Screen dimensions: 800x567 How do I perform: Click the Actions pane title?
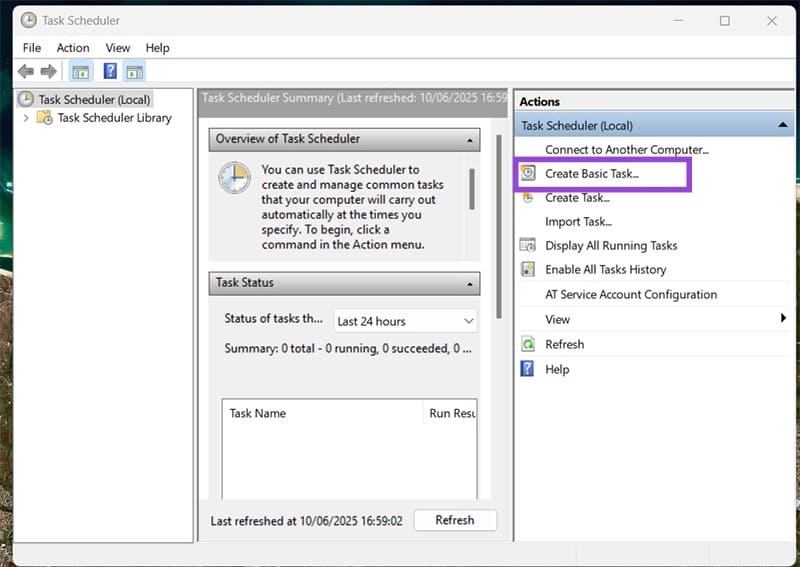pos(539,102)
